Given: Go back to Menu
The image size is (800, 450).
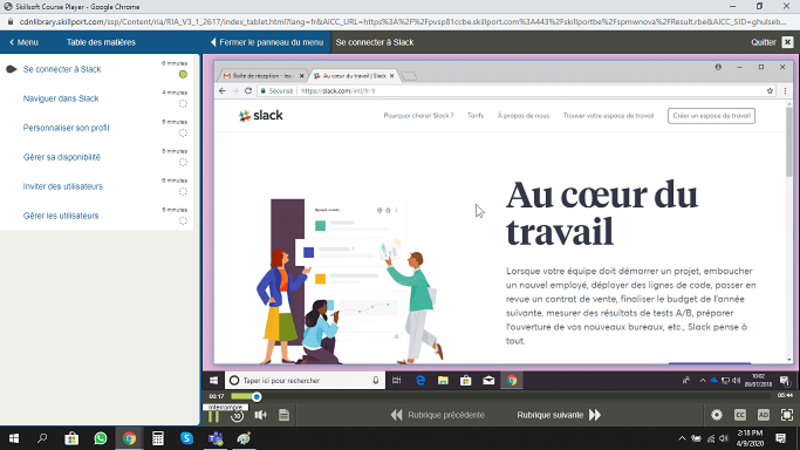Looking at the screenshot, I should (x=24, y=42).
